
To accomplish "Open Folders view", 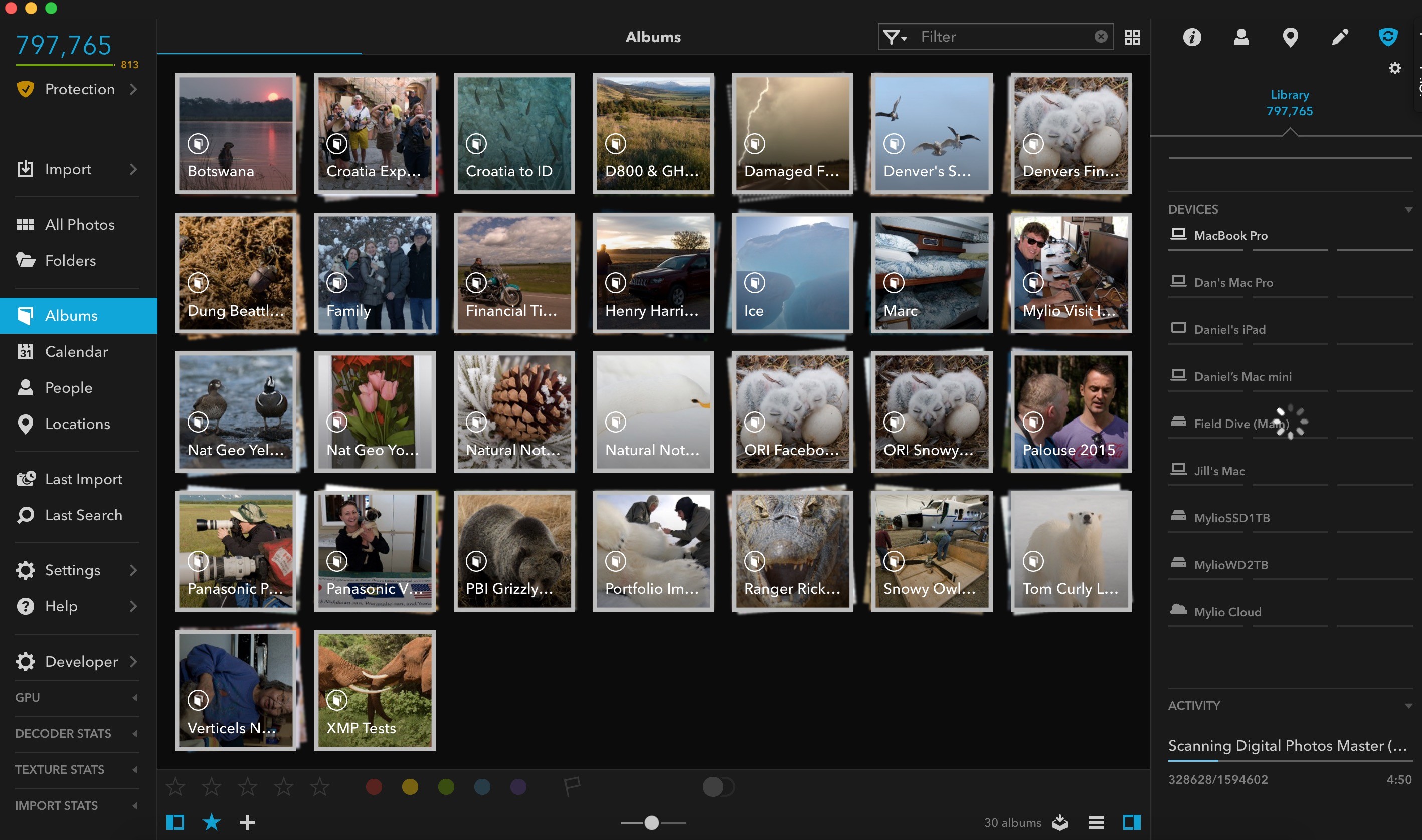I will tap(78, 261).
